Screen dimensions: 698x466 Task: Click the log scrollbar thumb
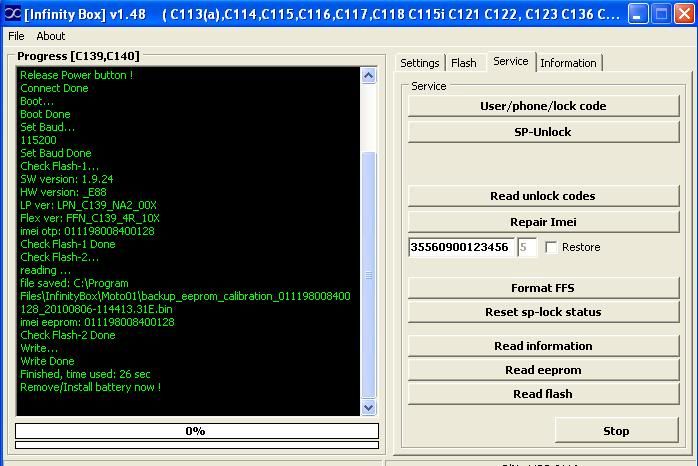point(368,275)
